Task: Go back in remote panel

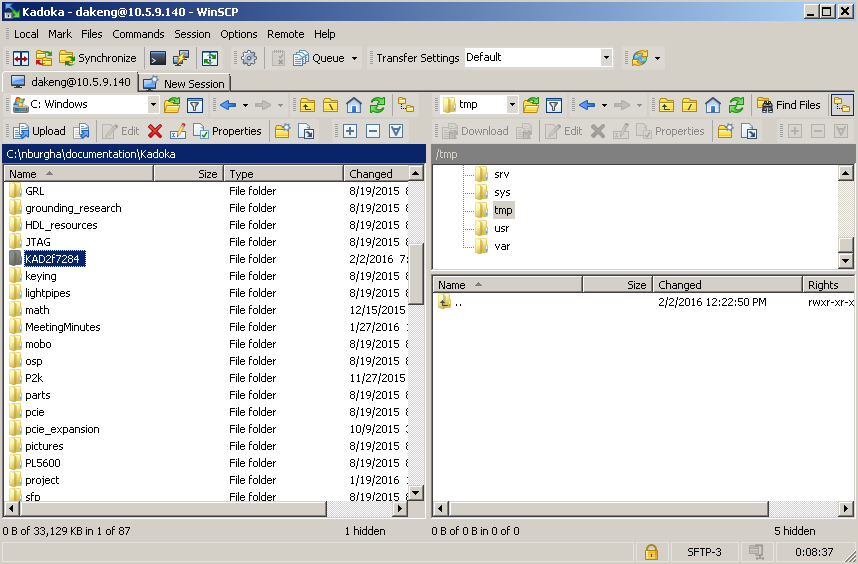Action: (x=587, y=105)
